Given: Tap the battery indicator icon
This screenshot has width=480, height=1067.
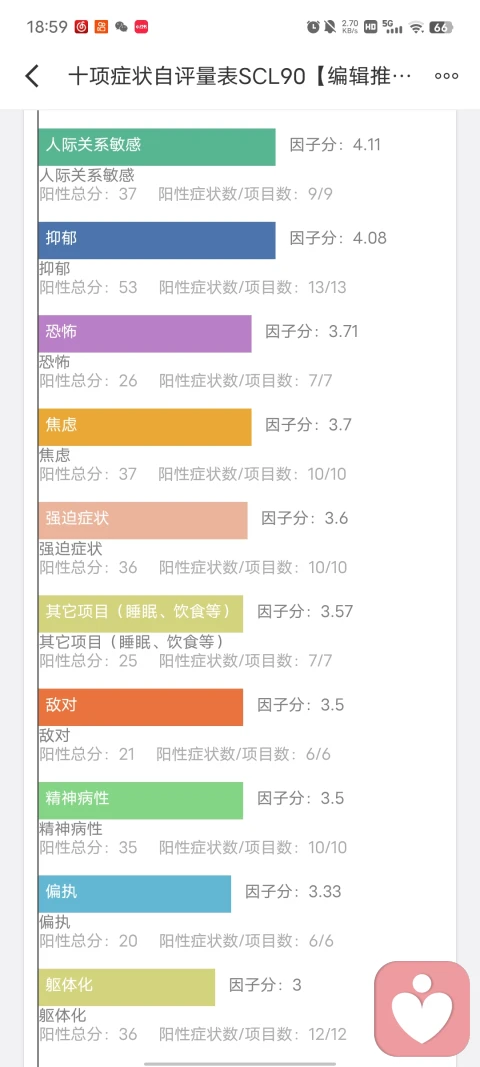Looking at the screenshot, I should click(x=441, y=27).
